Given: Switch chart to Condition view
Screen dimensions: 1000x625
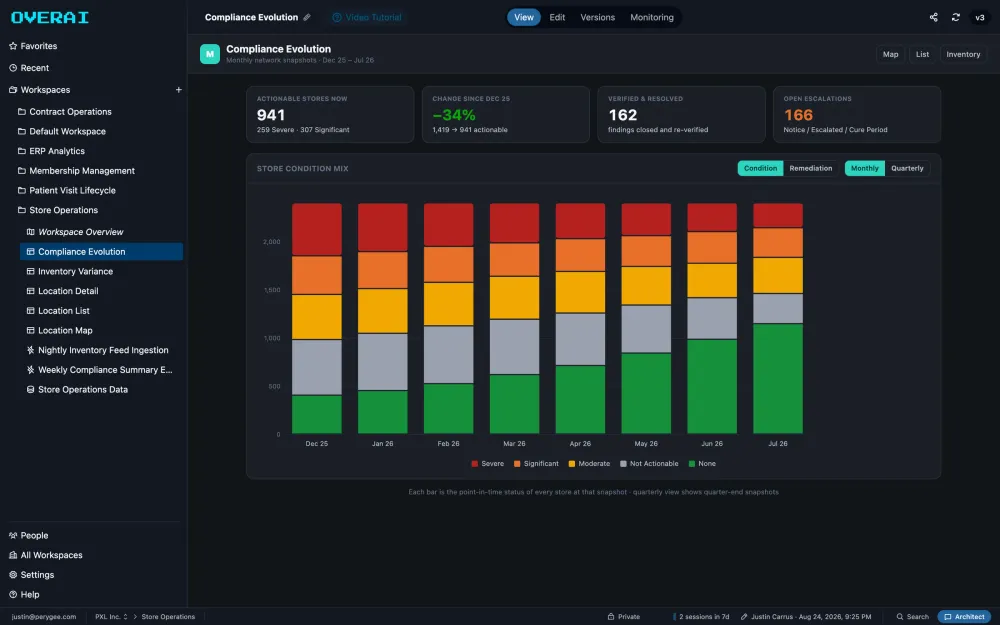Looking at the screenshot, I should (760, 168).
